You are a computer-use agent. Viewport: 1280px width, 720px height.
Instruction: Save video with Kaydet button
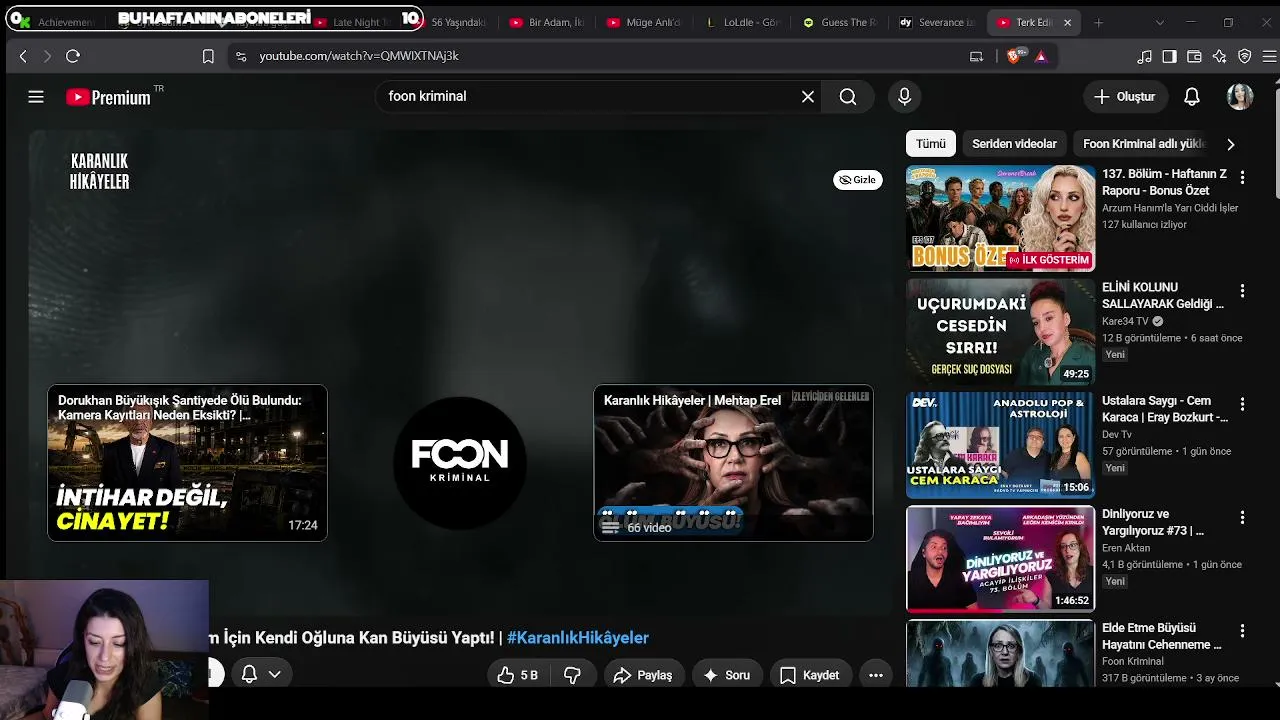click(x=810, y=675)
